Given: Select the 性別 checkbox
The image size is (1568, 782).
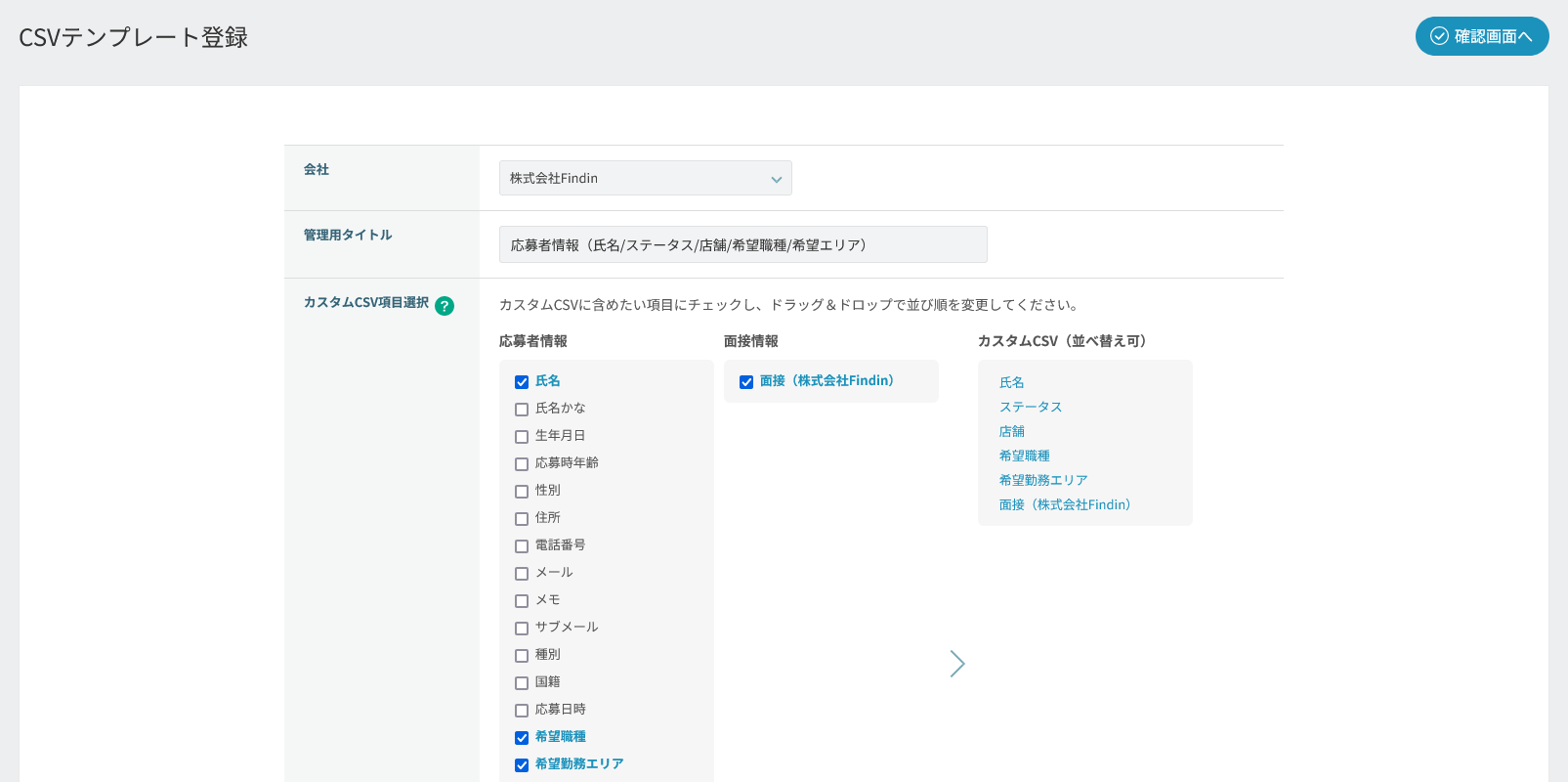Looking at the screenshot, I should pos(522,492).
